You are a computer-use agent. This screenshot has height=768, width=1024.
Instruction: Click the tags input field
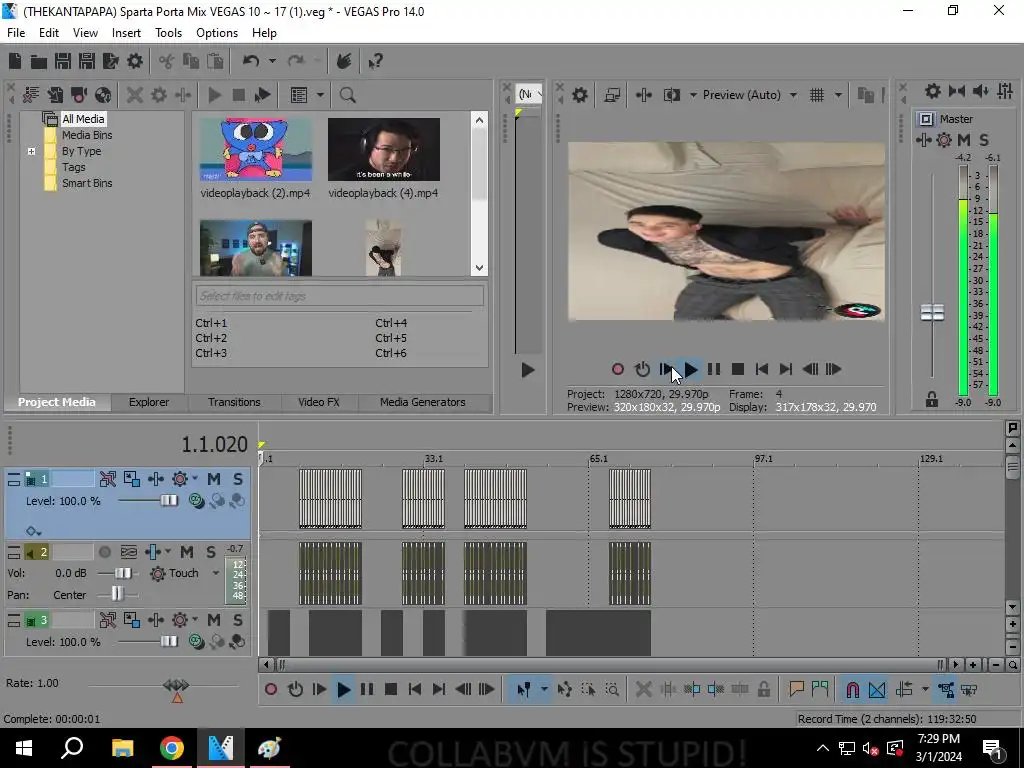tap(340, 296)
